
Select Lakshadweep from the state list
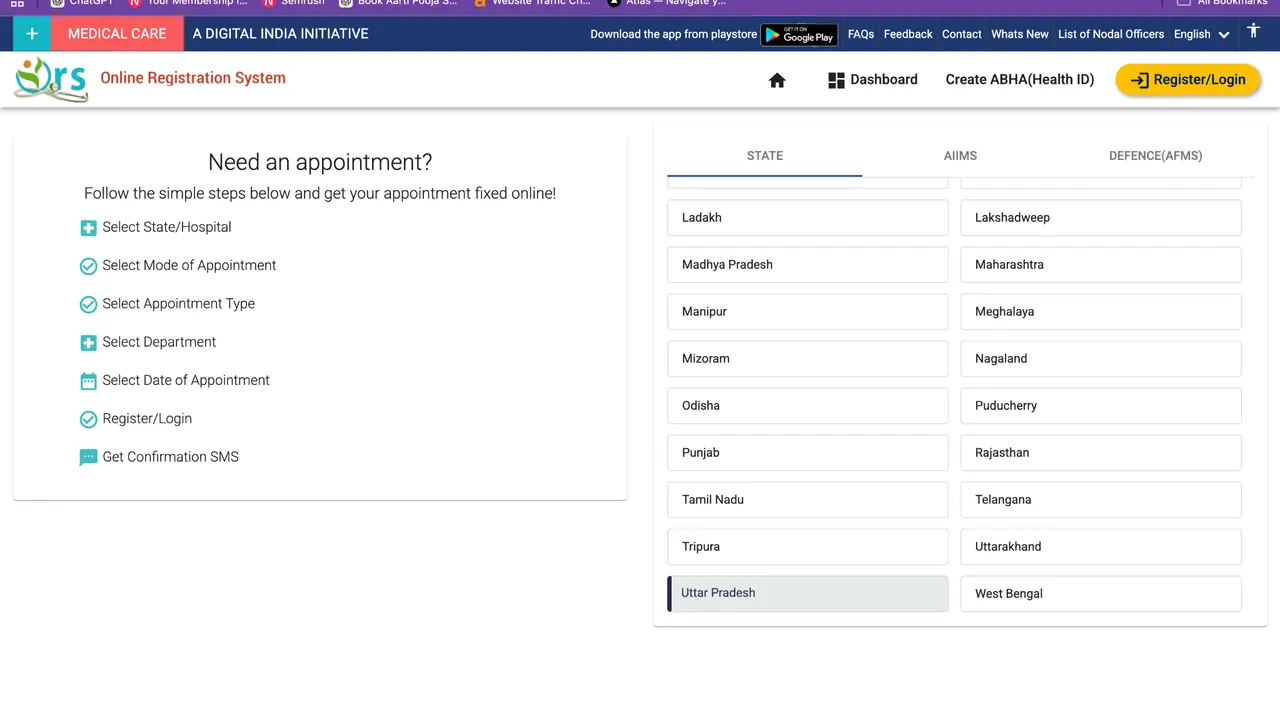pos(1101,218)
